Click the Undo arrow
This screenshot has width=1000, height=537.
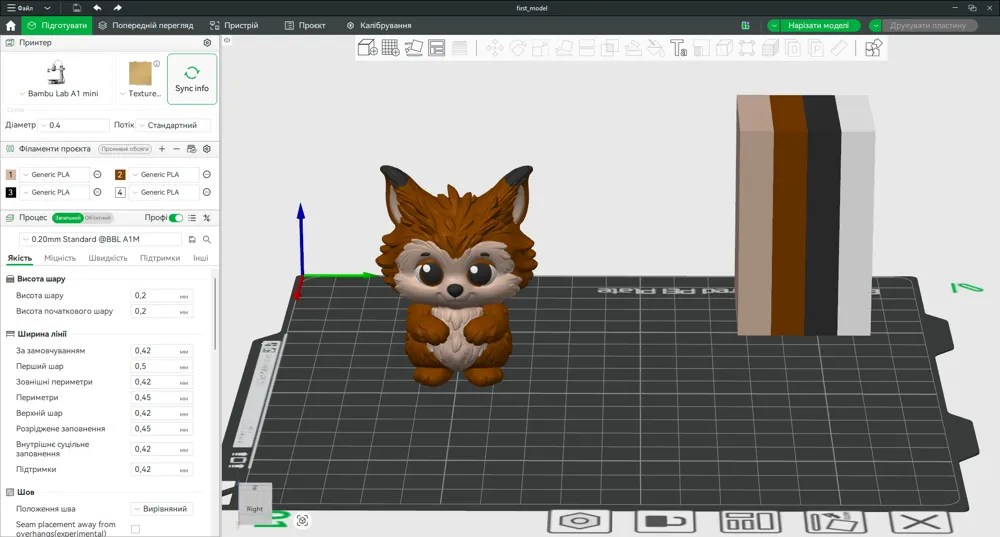[97, 8]
